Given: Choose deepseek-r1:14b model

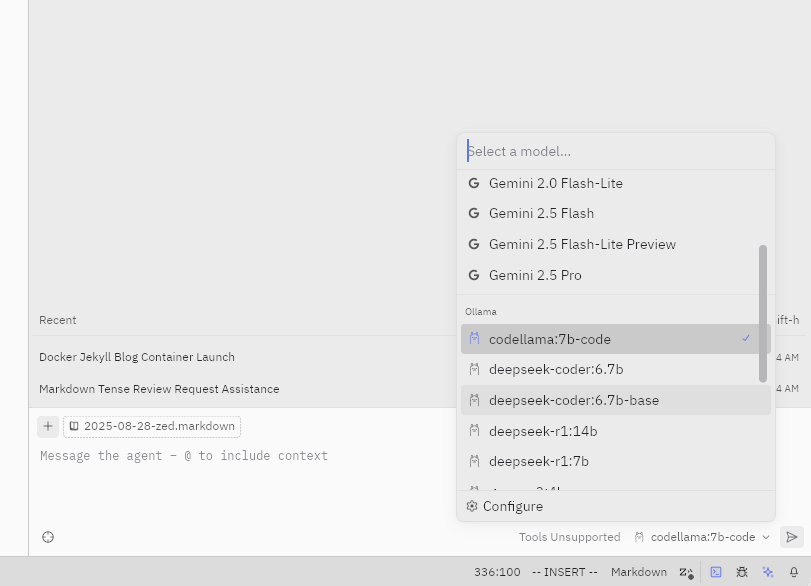Looking at the screenshot, I should [615, 431].
